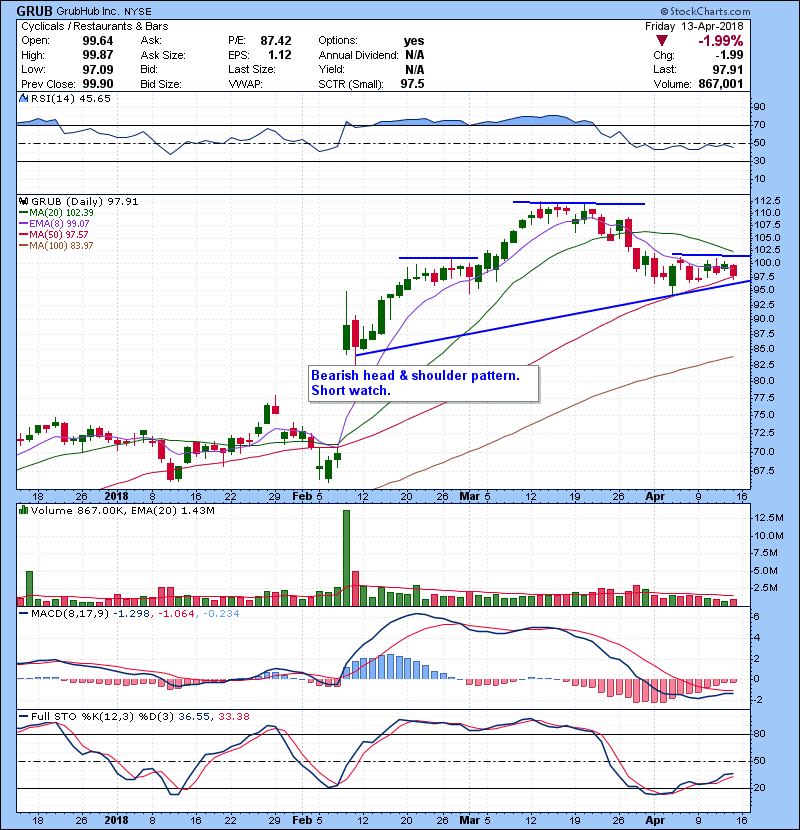Screen dimensions: 800x830
Task: Click the candlestick icon beside GRUB (Daily)
Action: click(x=23, y=201)
